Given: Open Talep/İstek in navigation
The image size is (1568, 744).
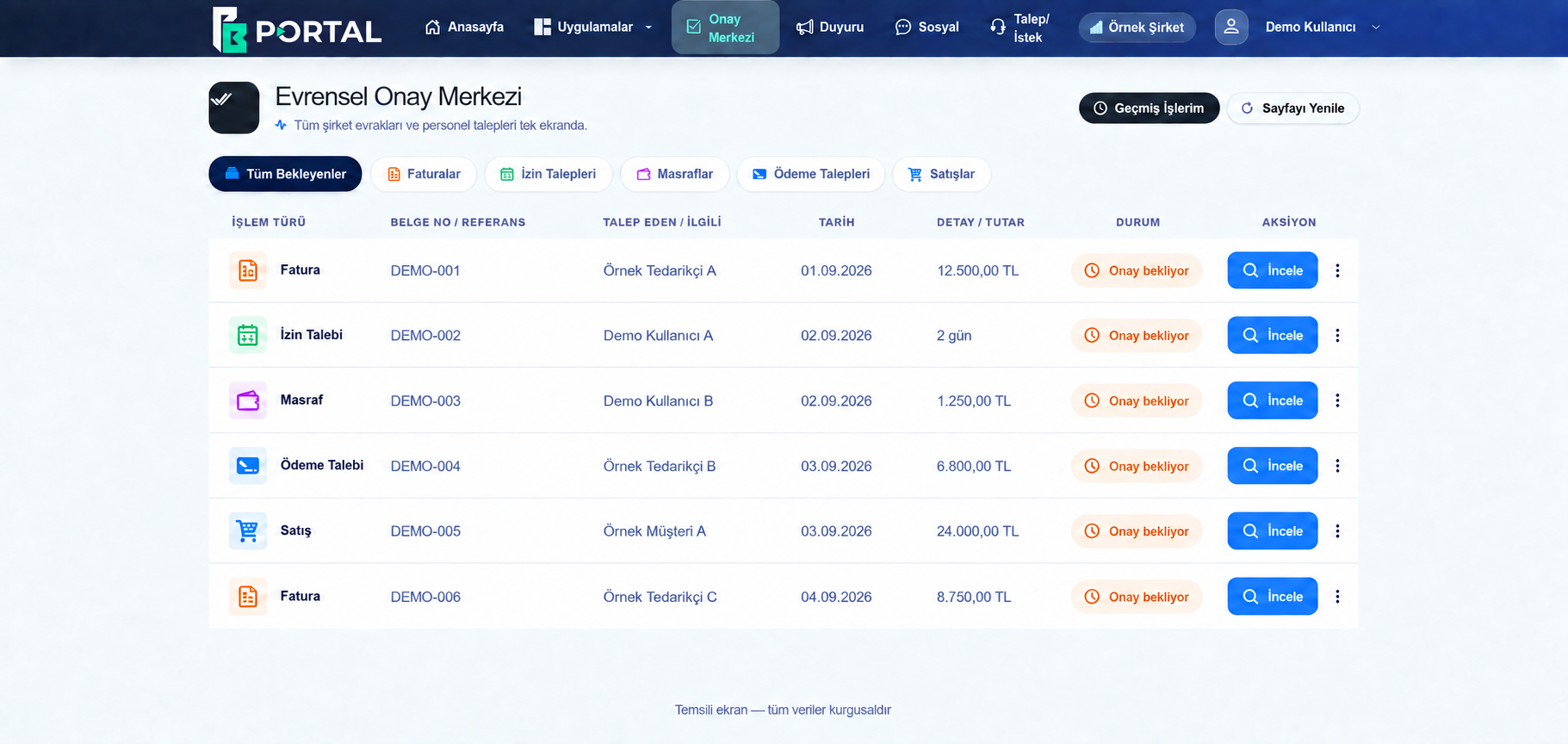Looking at the screenshot, I should coord(1020,28).
